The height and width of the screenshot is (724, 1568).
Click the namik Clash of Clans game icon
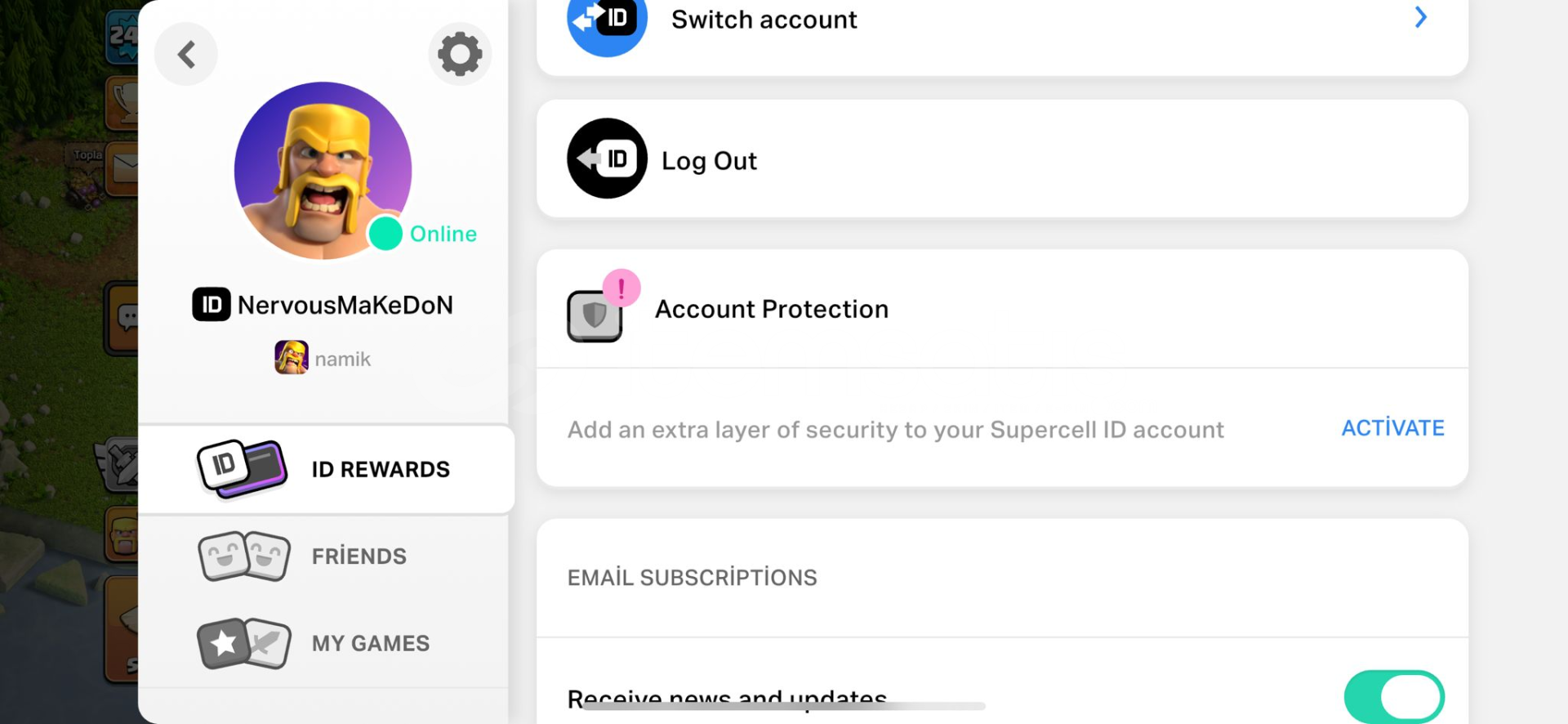(292, 358)
